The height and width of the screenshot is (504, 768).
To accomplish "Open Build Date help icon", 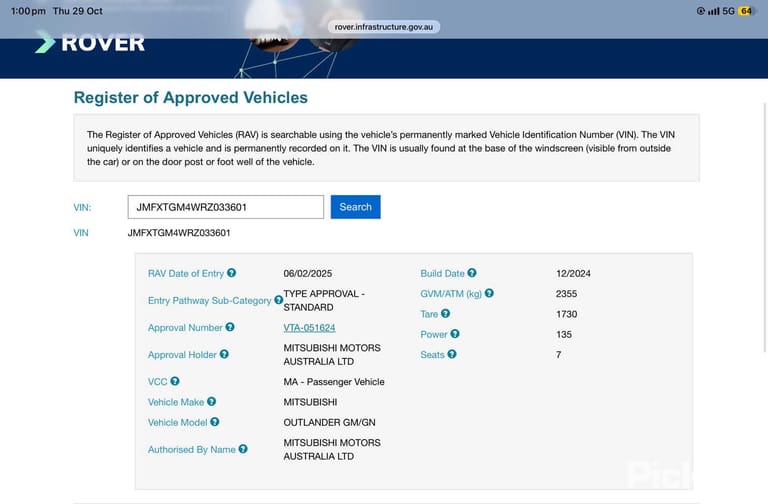I will click(472, 273).
